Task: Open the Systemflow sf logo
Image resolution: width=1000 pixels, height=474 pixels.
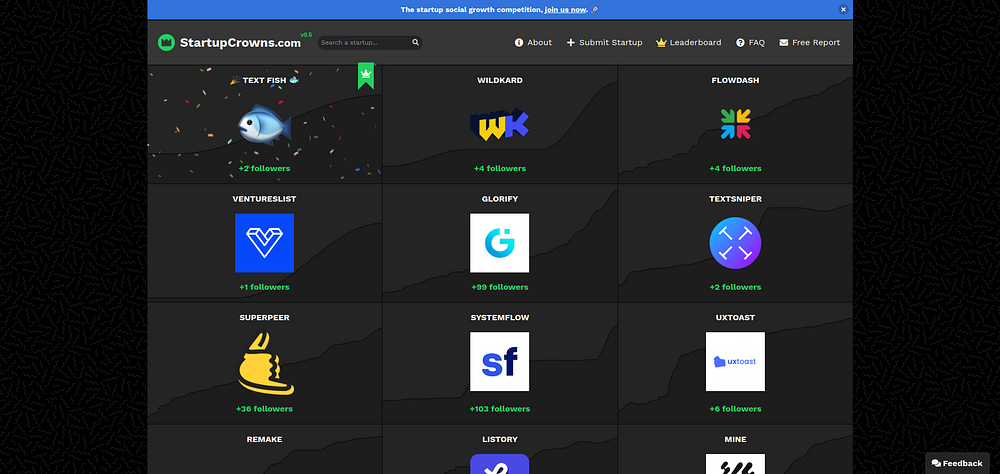Action: pyautogui.click(x=499, y=362)
